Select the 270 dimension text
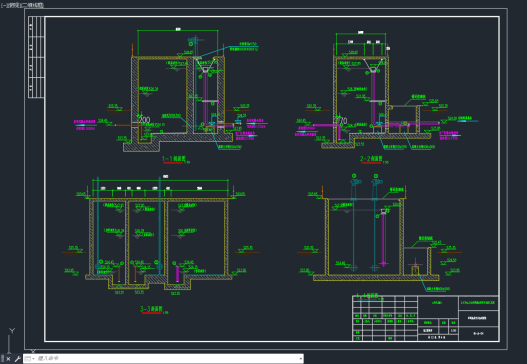This screenshot has height=364, width=527. click(341, 120)
